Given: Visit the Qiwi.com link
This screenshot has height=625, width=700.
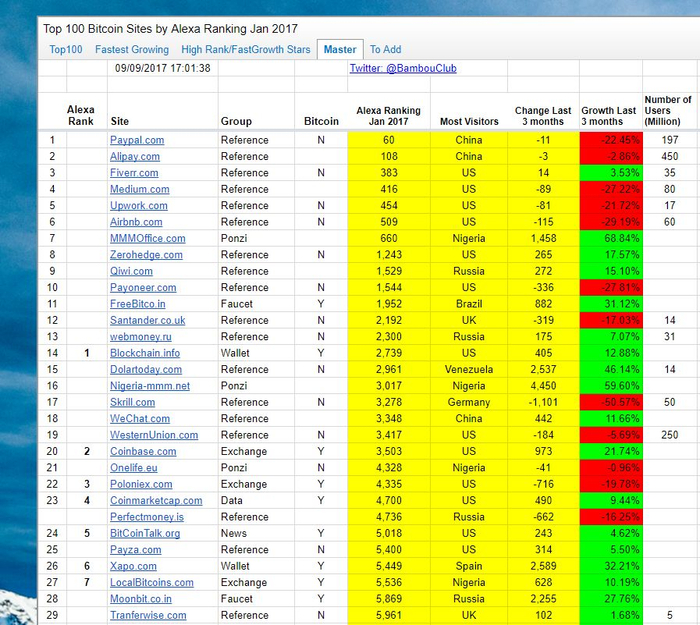Looking at the screenshot, I should point(131,271).
